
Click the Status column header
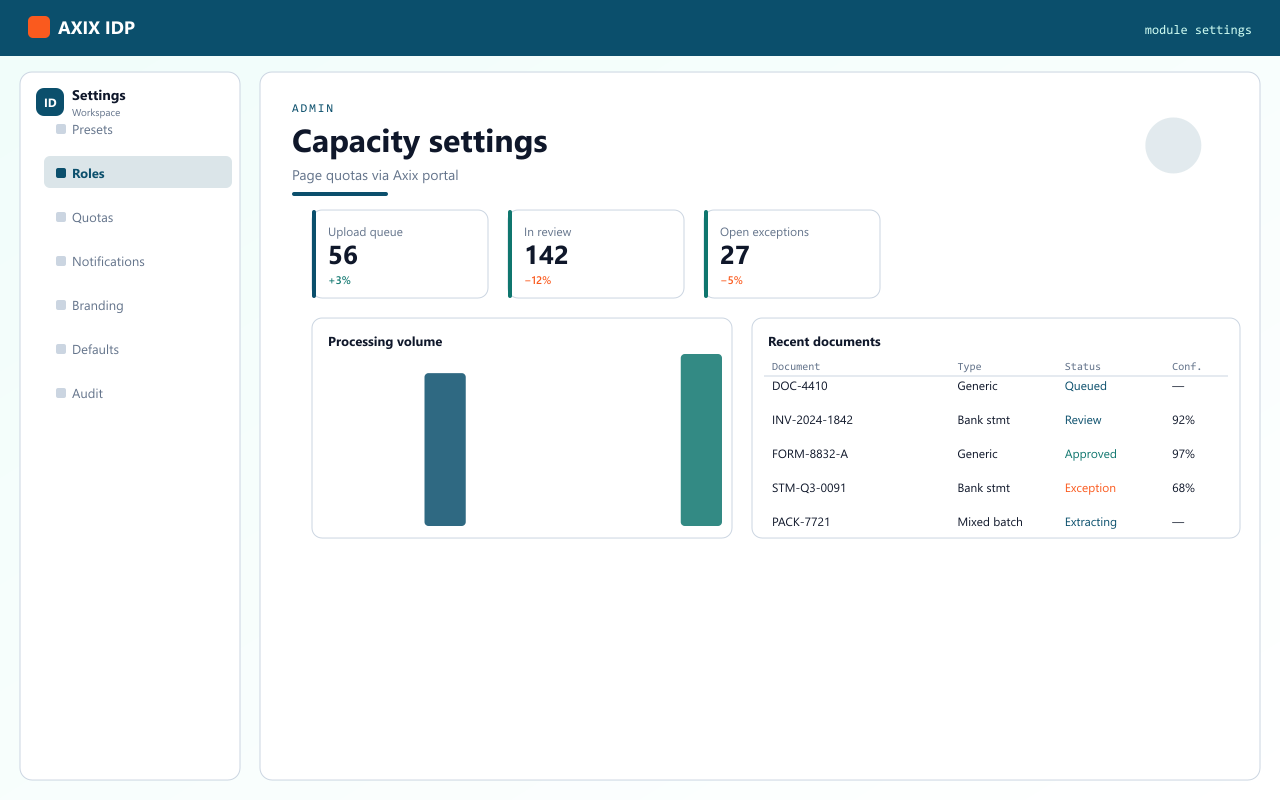click(1083, 367)
